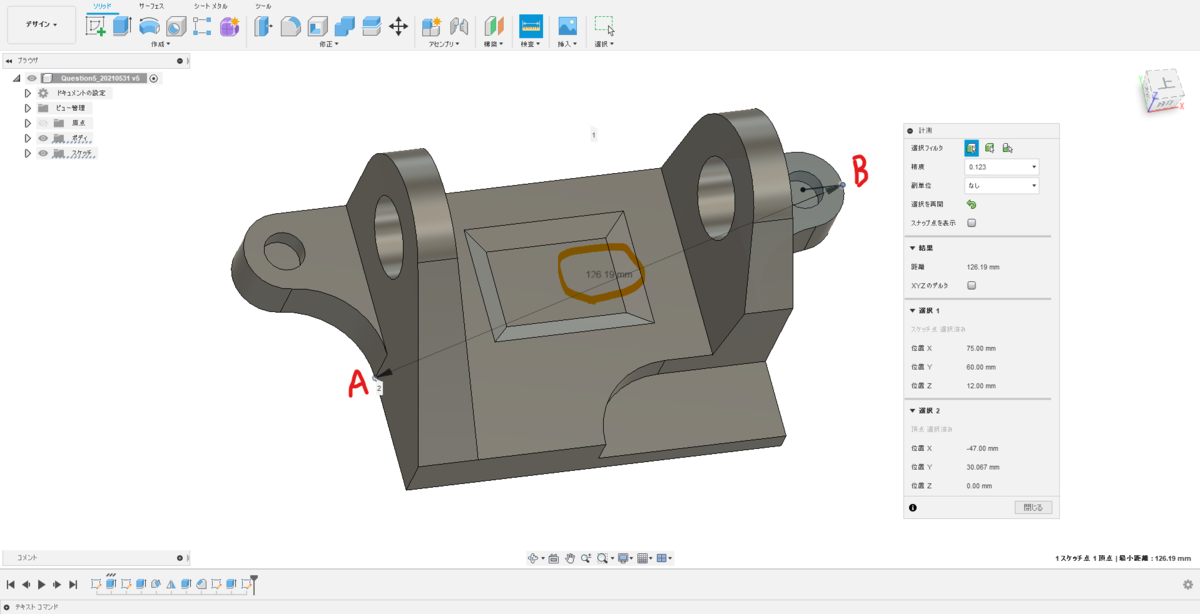Choose the solid body selection filter icon

(989, 148)
